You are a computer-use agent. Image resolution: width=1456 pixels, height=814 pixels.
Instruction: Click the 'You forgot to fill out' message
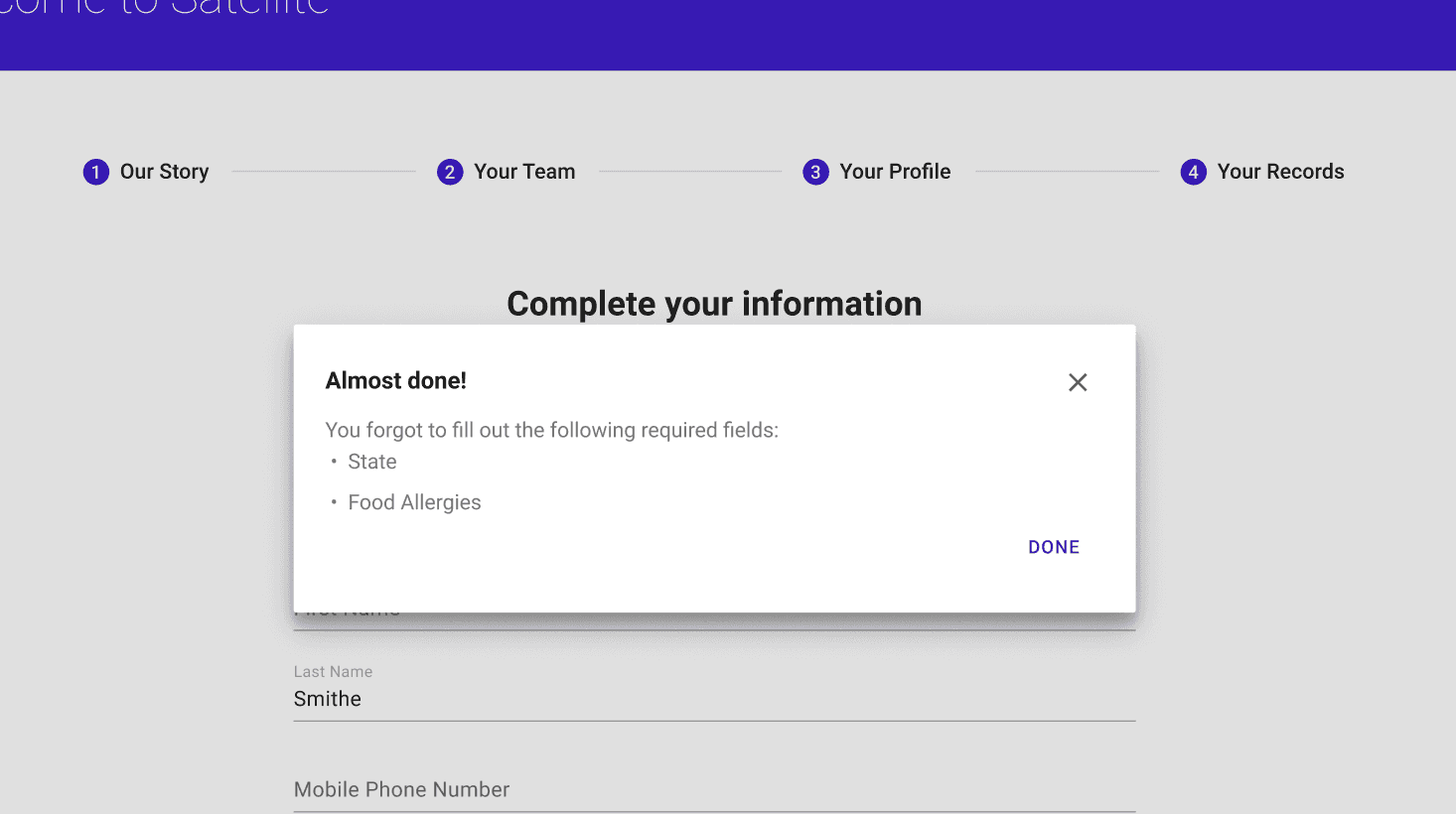pyautogui.click(x=552, y=430)
